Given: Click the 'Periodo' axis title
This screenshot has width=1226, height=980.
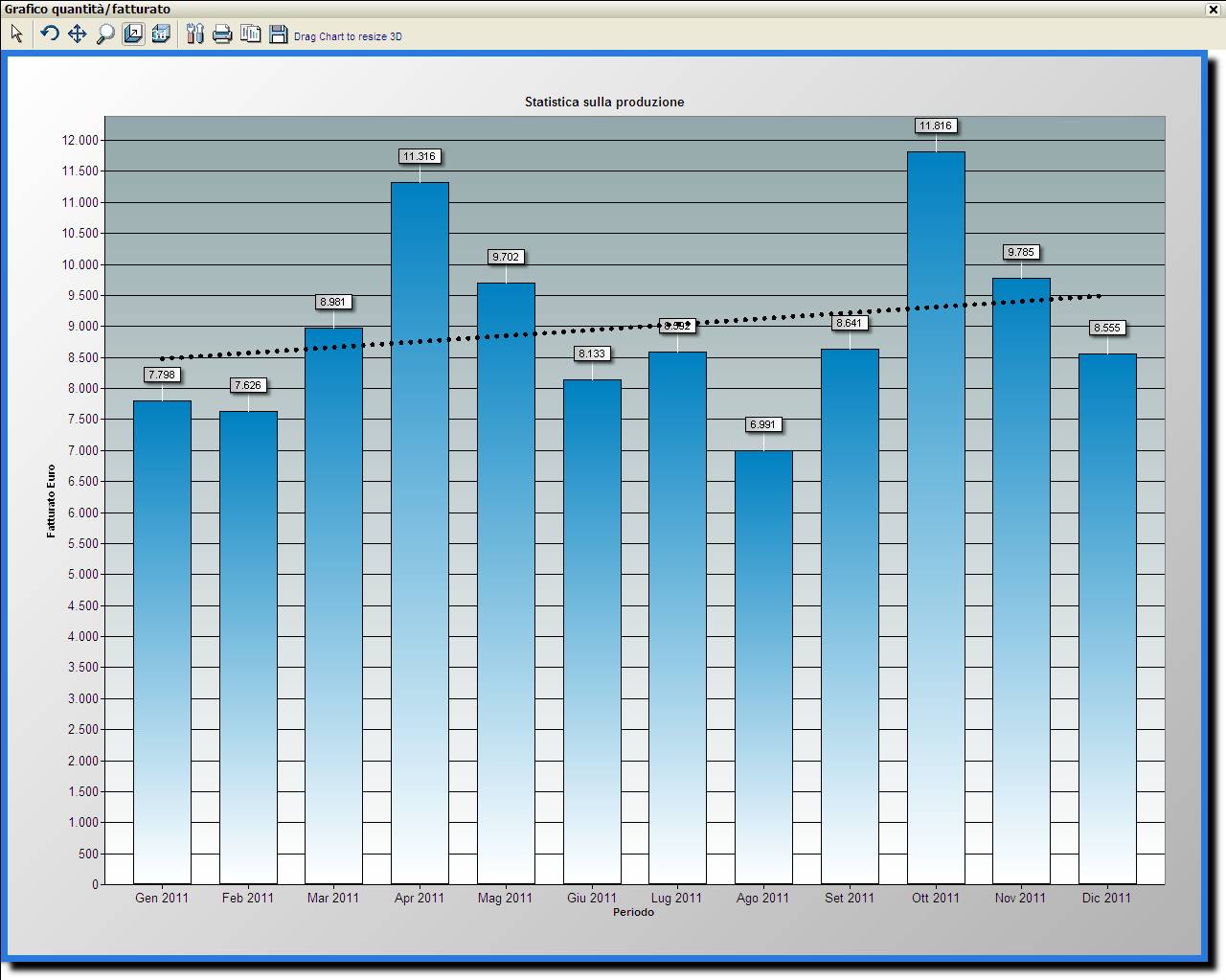Looking at the screenshot, I should (x=634, y=912).
